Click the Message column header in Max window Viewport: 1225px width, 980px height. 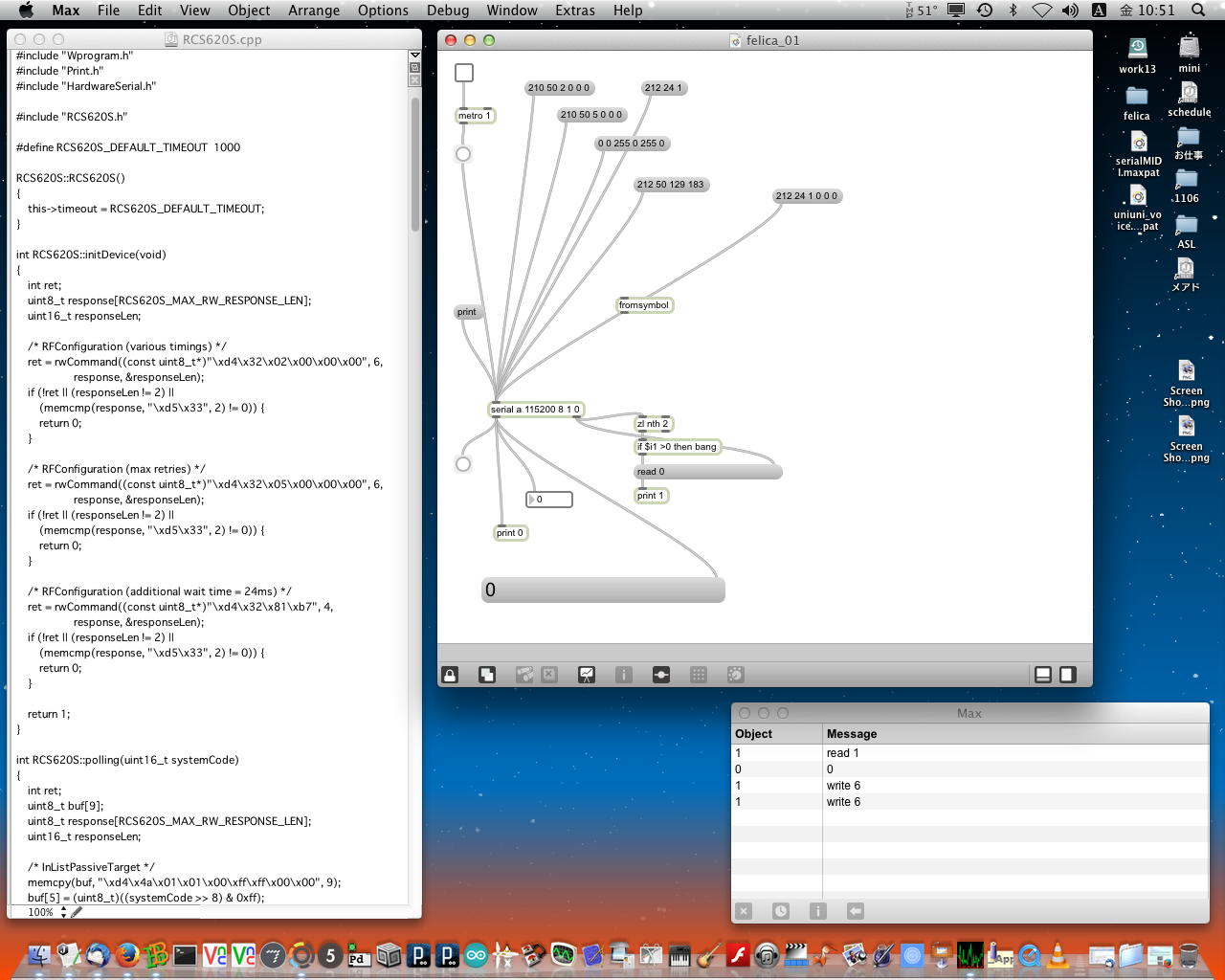(x=1015, y=734)
